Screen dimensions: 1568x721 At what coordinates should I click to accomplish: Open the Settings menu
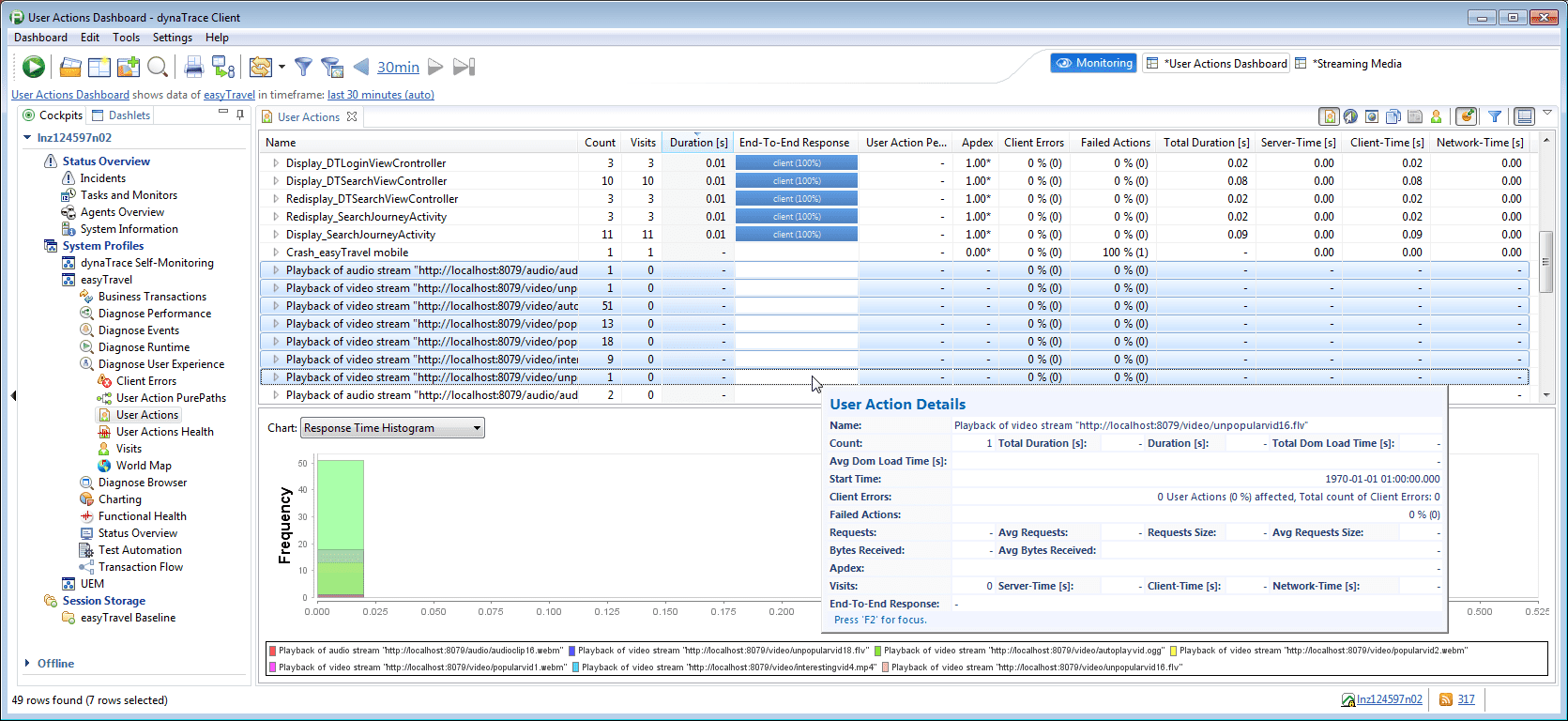173,38
